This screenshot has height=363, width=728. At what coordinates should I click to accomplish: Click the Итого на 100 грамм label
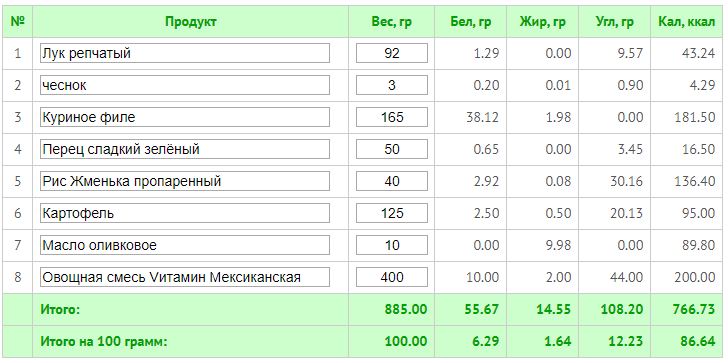pos(104,342)
